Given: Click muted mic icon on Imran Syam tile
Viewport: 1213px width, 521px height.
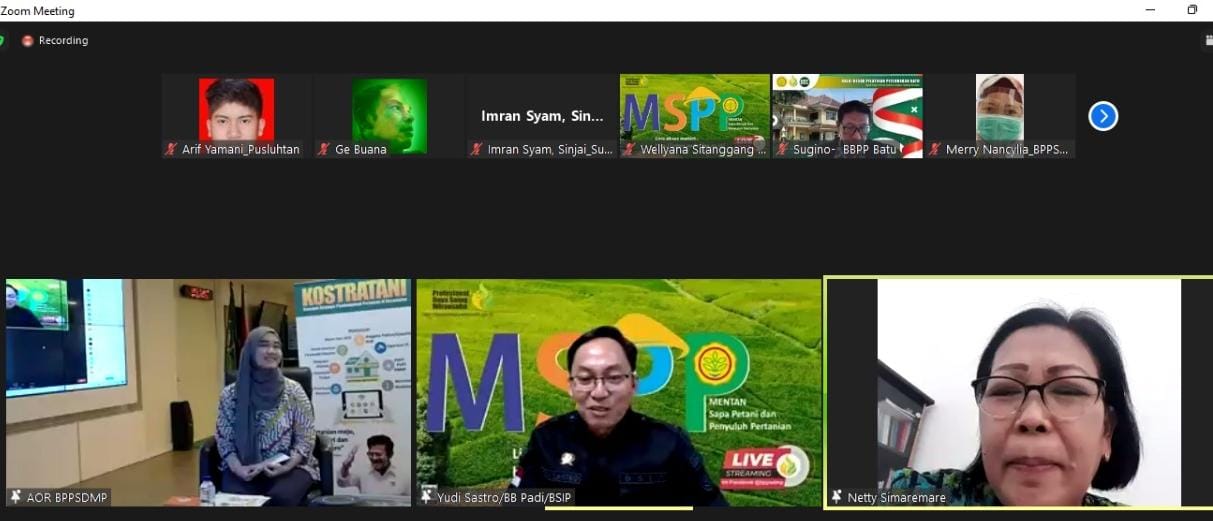Looking at the screenshot, I should 477,150.
